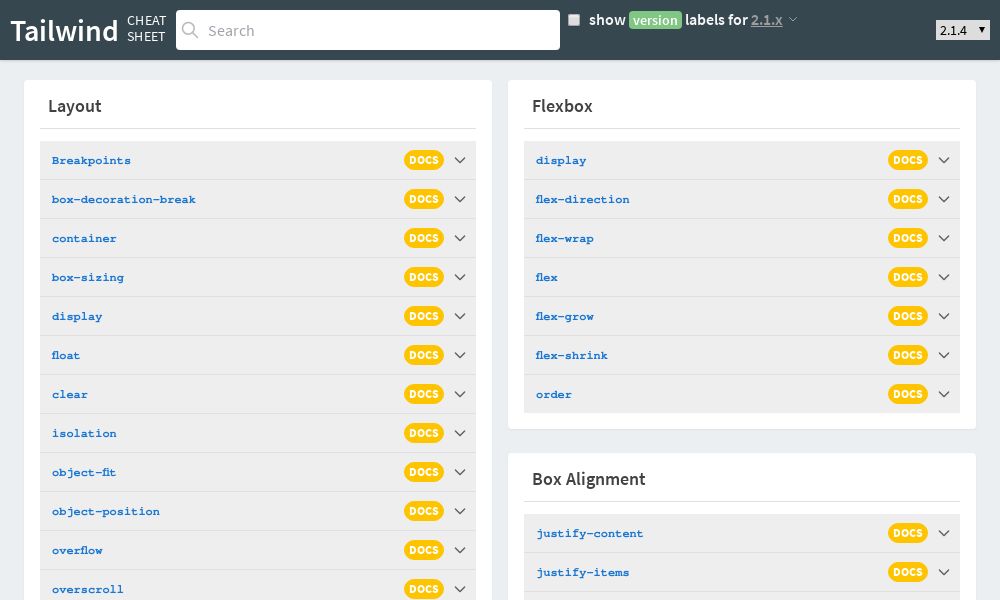Open DOCS for Breakpoints
Viewport: 1000px width, 600px height.
(423, 160)
